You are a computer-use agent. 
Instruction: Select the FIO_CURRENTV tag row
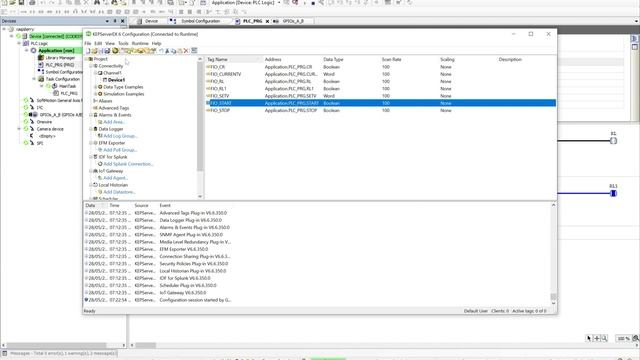(380, 74)
